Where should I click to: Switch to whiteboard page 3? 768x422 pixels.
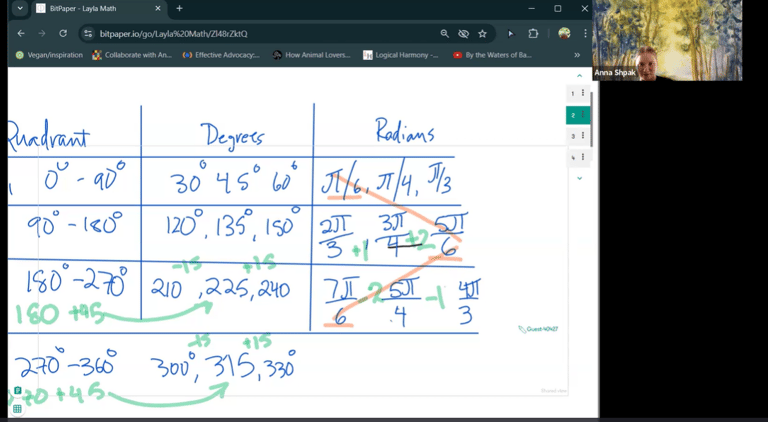pos(573,136)
